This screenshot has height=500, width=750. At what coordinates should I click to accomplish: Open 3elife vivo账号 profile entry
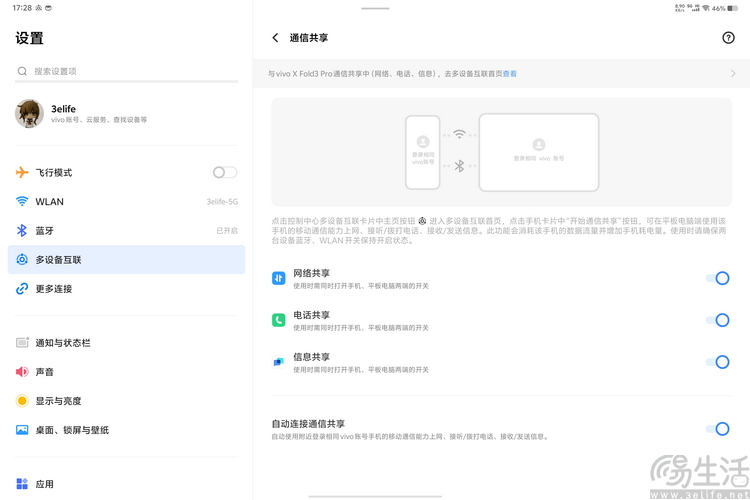(126, 114)
